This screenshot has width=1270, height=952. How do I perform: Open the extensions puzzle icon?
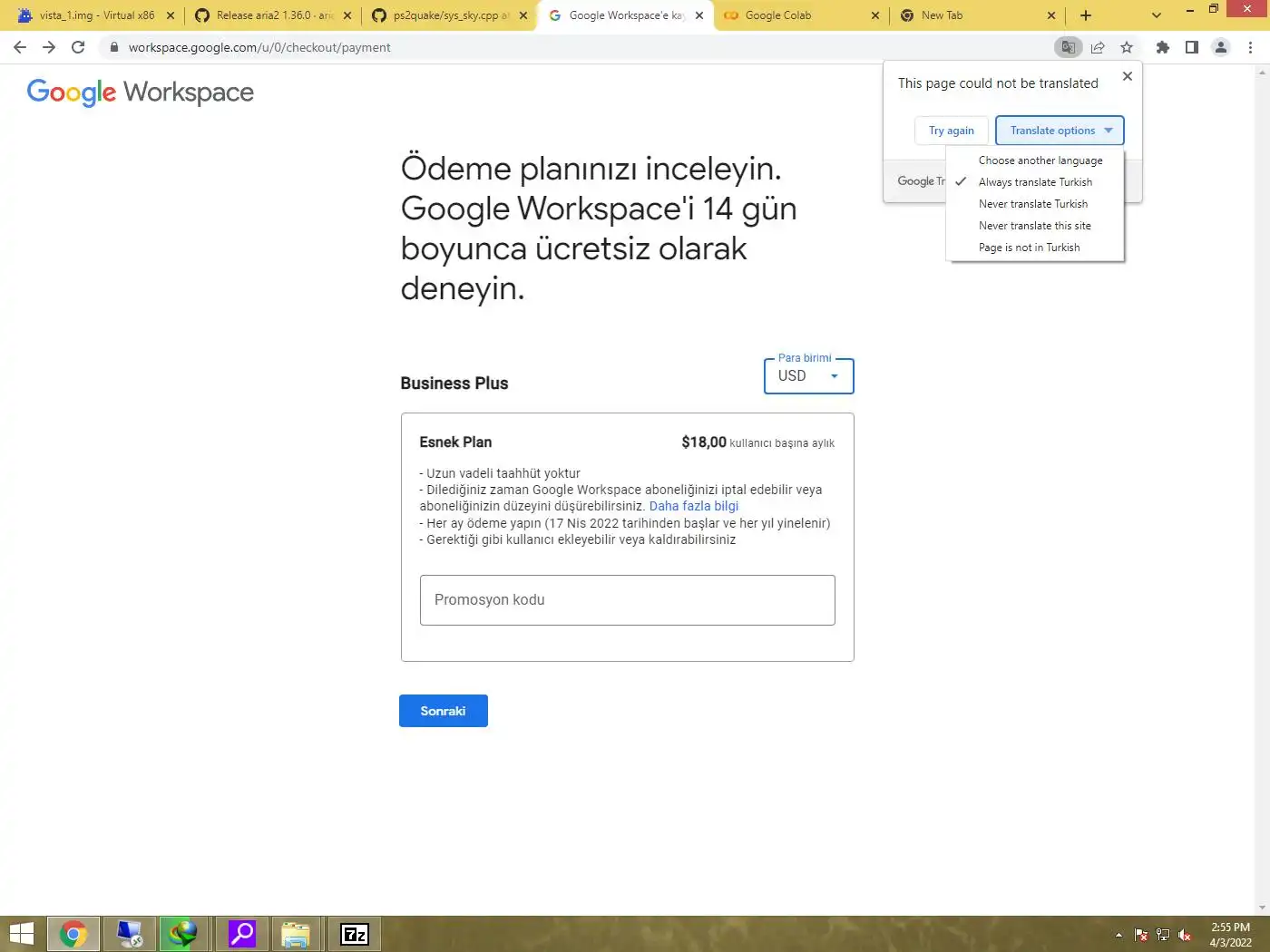(1162, 47)
